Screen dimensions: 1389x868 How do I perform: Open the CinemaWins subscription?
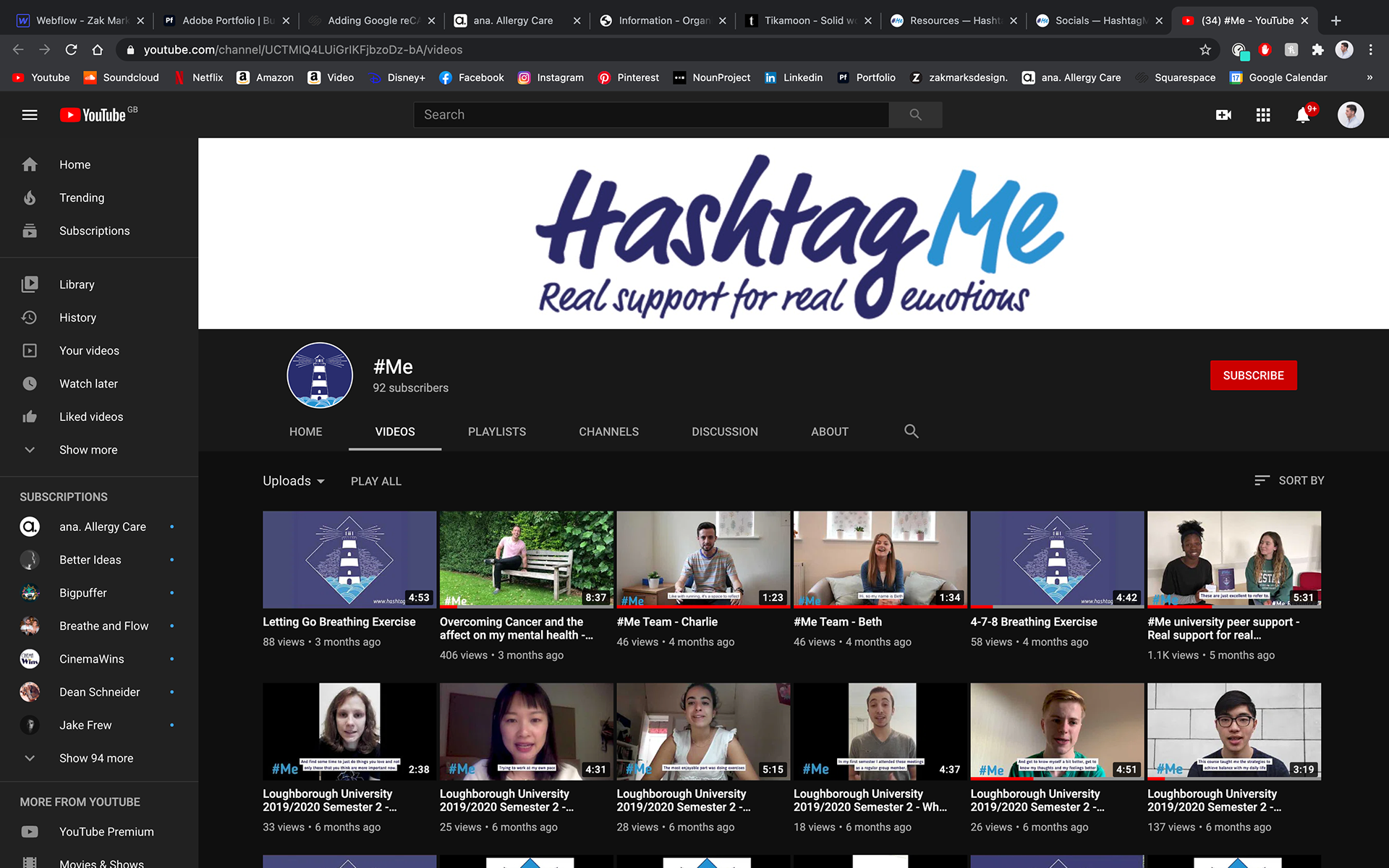pos(99,659)
